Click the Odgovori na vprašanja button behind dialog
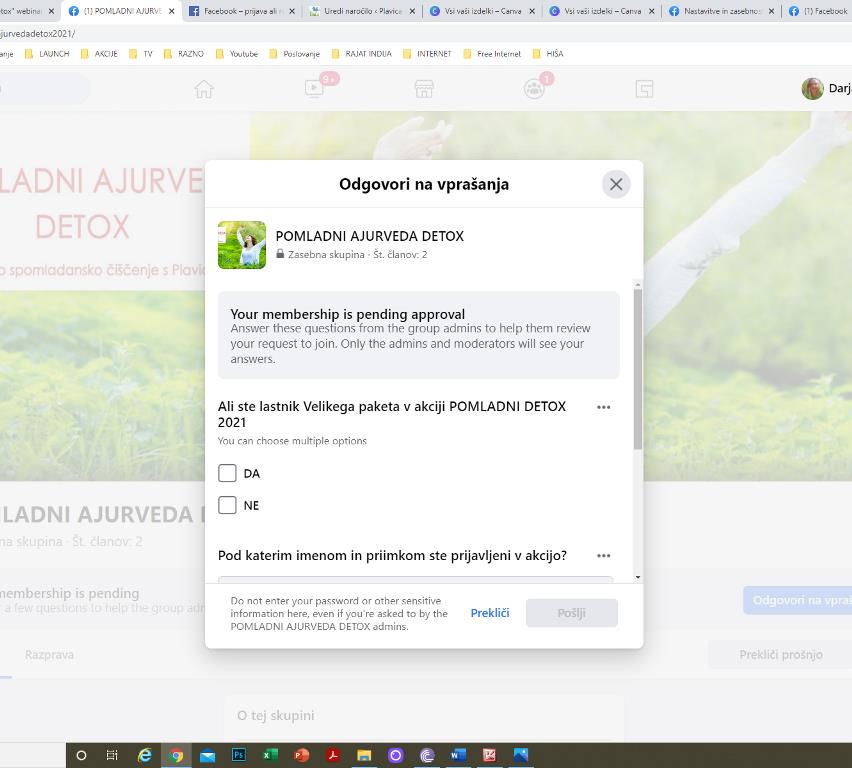Viewport: 852px width, 768px height. click(x=797, y=600)
